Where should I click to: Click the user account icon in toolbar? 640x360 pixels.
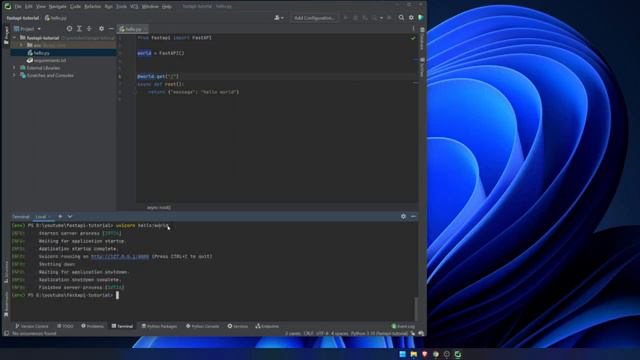coord(278,18)
